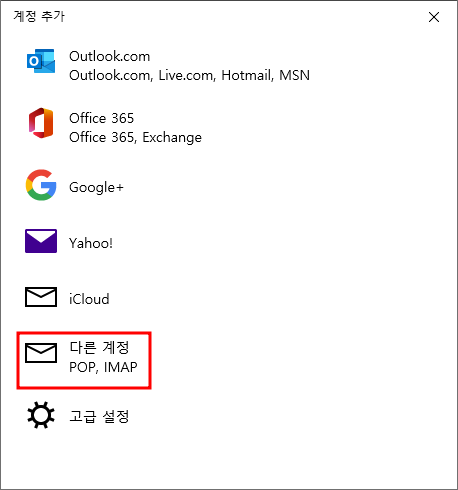
Task: Select the 다른 계정 title text
Action: pos(99,348)
